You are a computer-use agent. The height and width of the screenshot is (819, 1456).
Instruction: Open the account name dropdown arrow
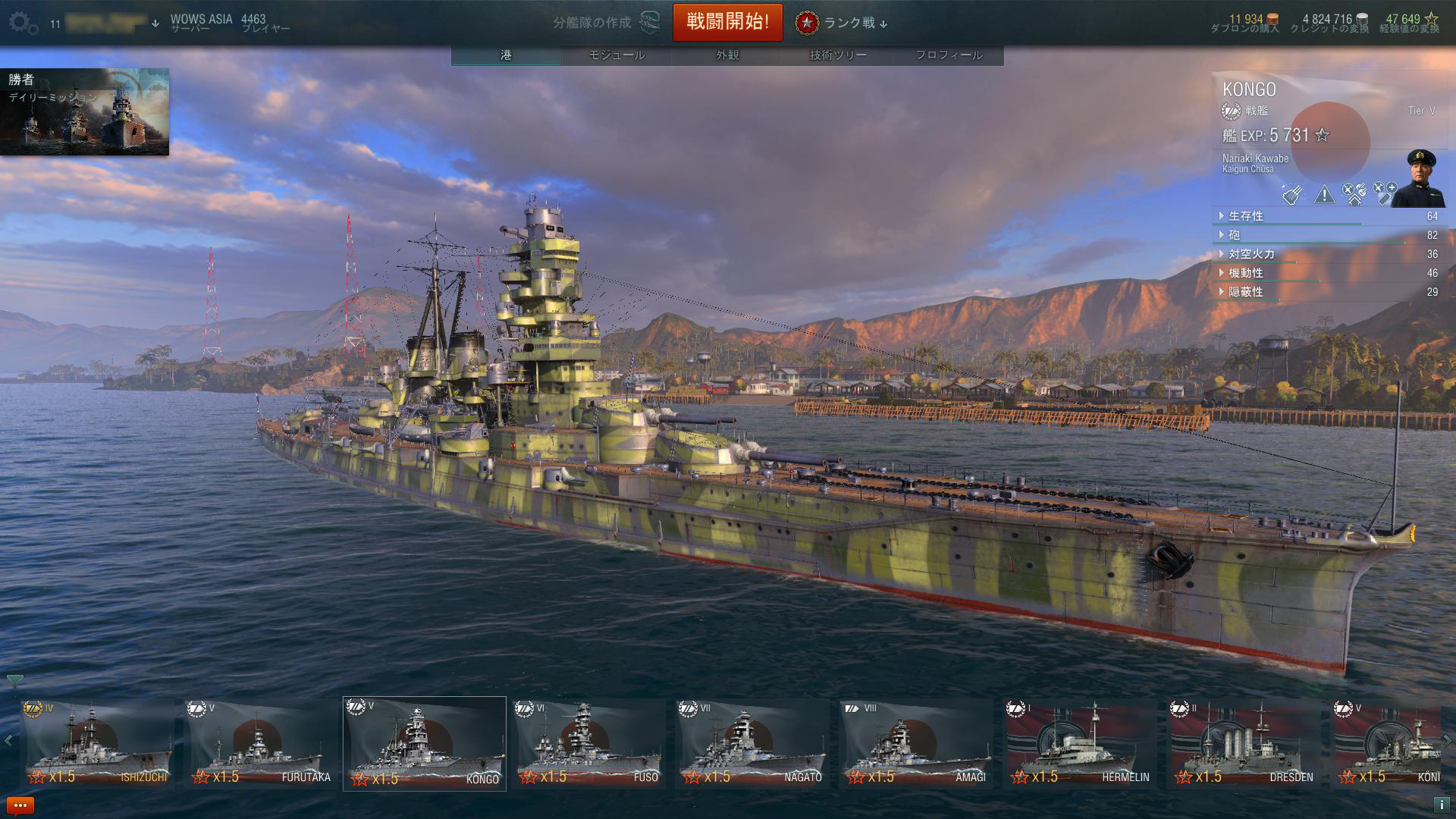(155, 24)
